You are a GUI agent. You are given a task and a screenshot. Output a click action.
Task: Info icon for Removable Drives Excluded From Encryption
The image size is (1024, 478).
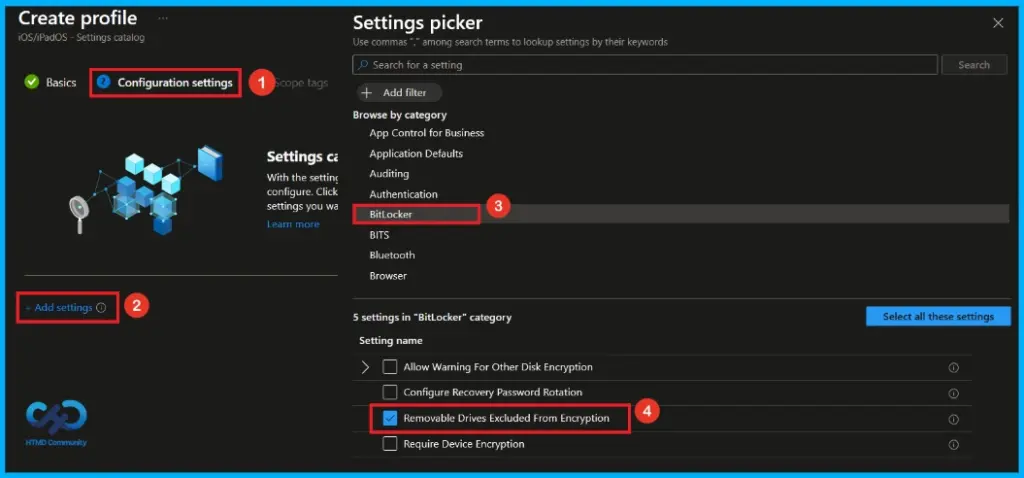pyautogui.click(x=953, y=419)
